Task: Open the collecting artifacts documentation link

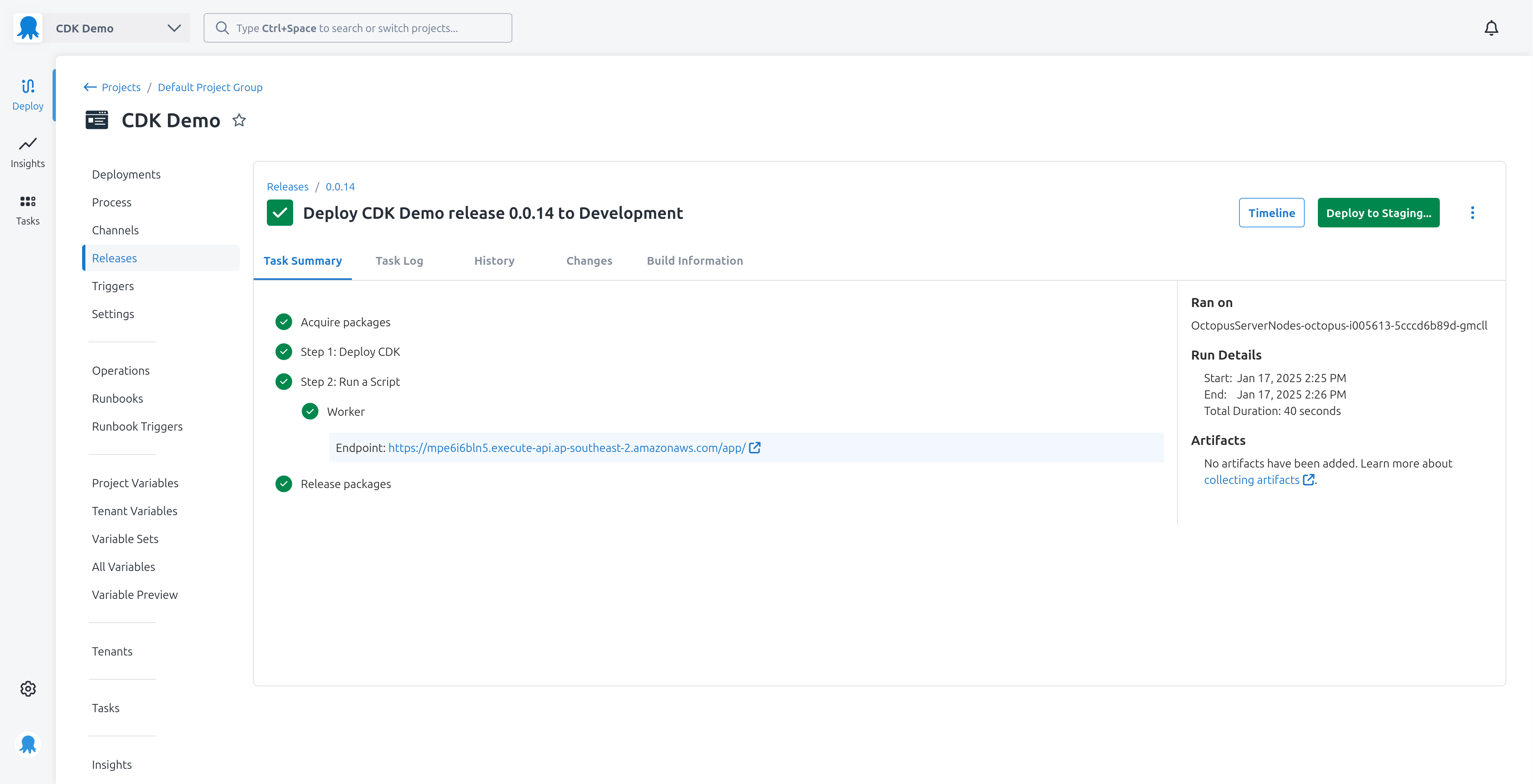Action: coord(1252,479)
